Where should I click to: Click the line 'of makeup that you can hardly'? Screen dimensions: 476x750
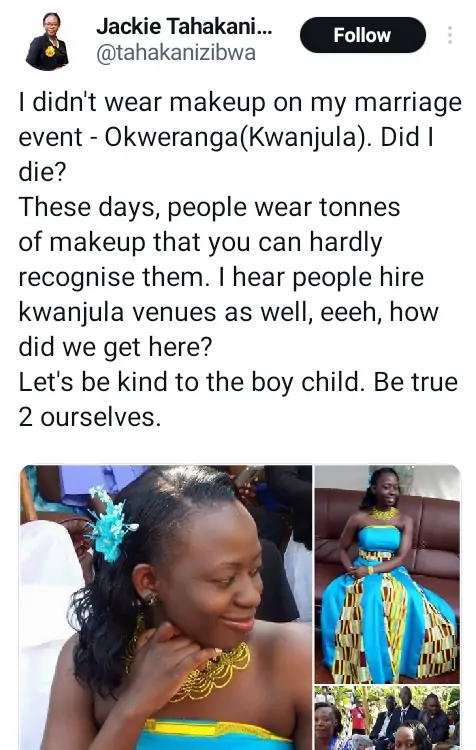200,242
